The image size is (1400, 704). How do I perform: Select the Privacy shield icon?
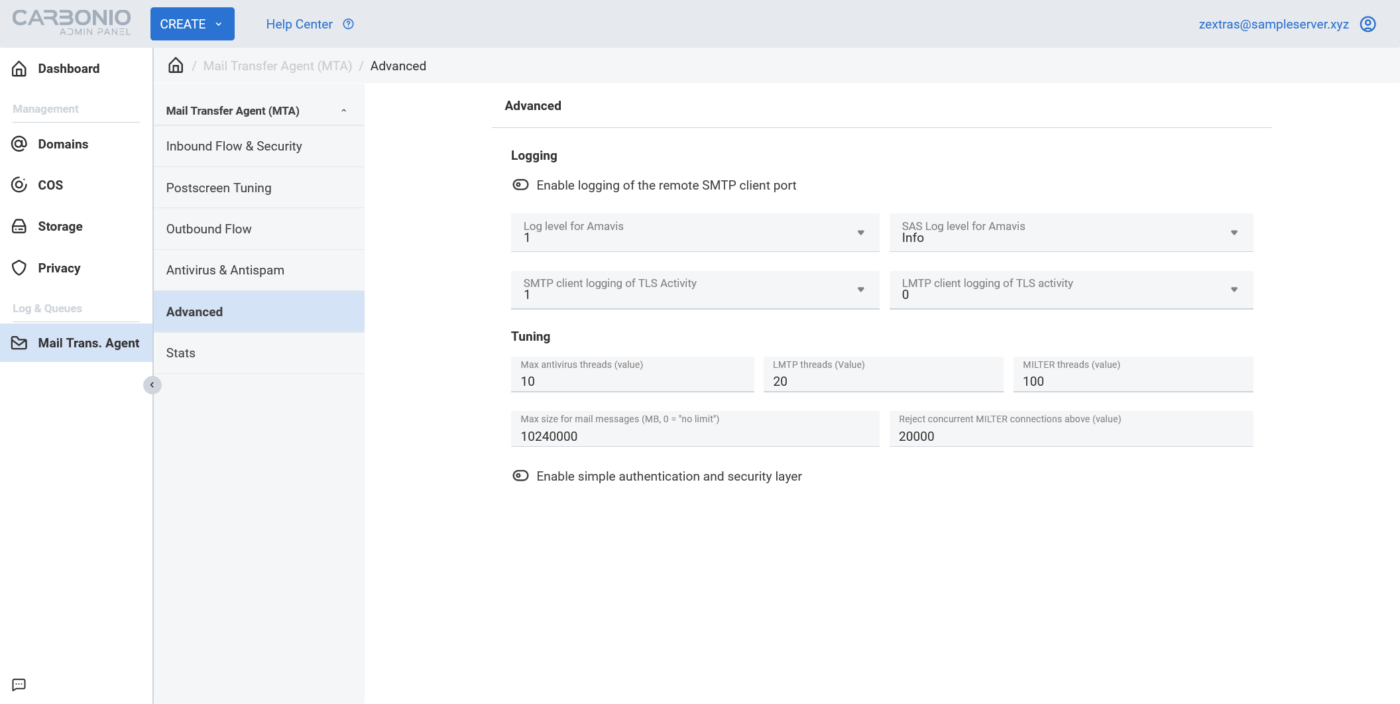tap(20, 267)
